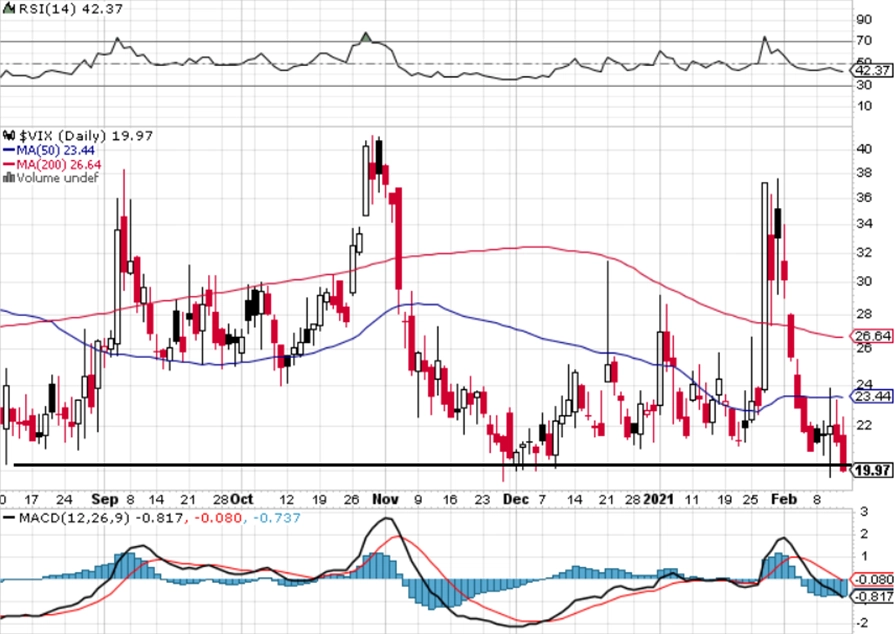Click the Sep date label on axis
The height and width of the screenshot is (634, 895).
[105, 499]
